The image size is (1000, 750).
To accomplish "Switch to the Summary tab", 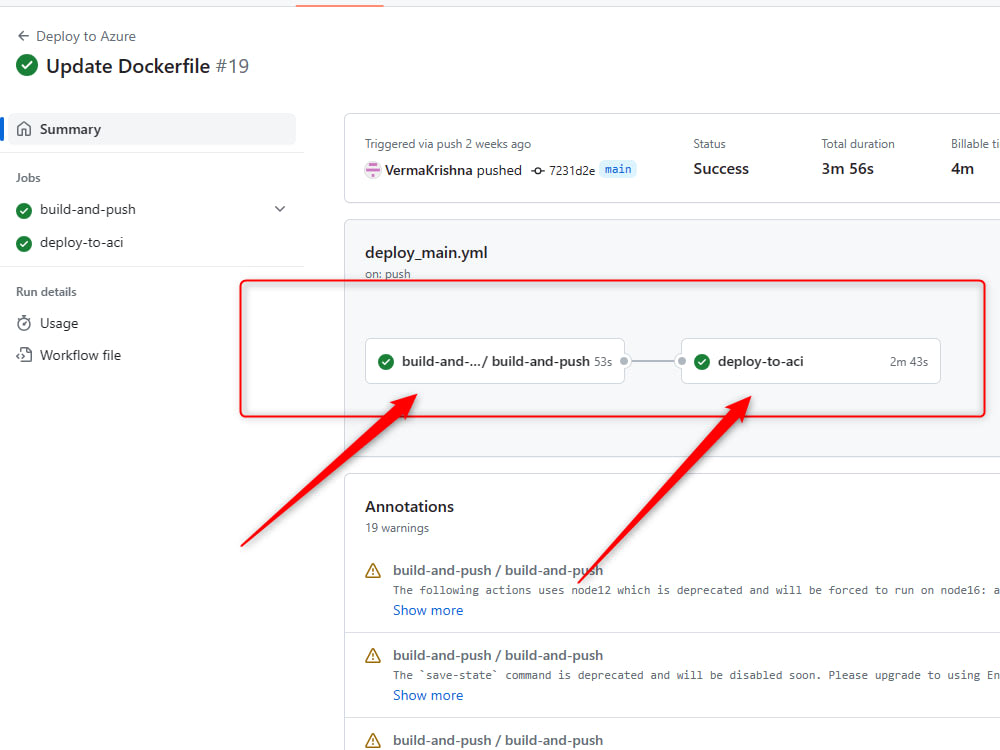I will pos(70,128).
